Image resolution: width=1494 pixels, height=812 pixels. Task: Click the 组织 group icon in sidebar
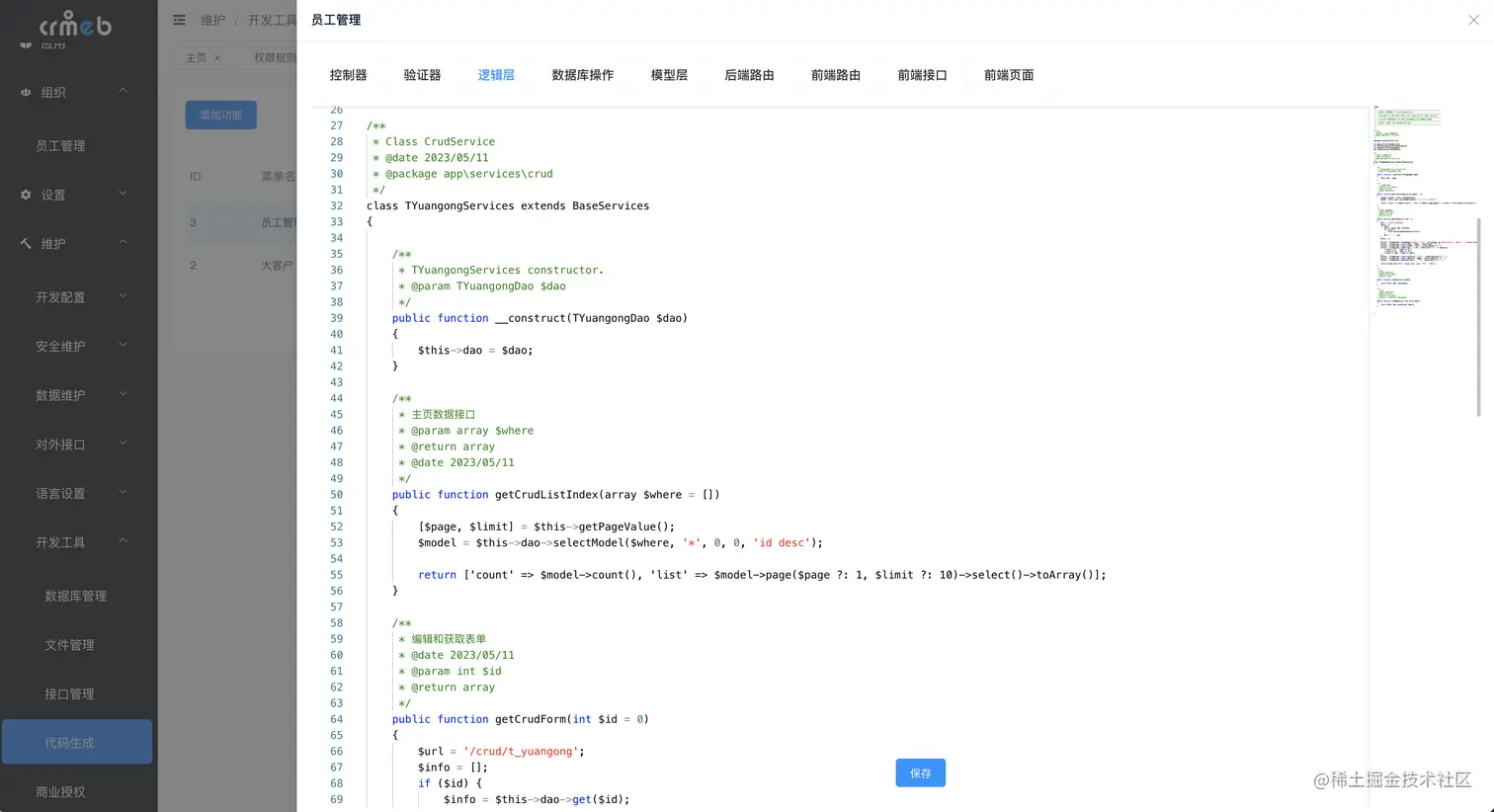pyautogui.click(x=26, y=92)
